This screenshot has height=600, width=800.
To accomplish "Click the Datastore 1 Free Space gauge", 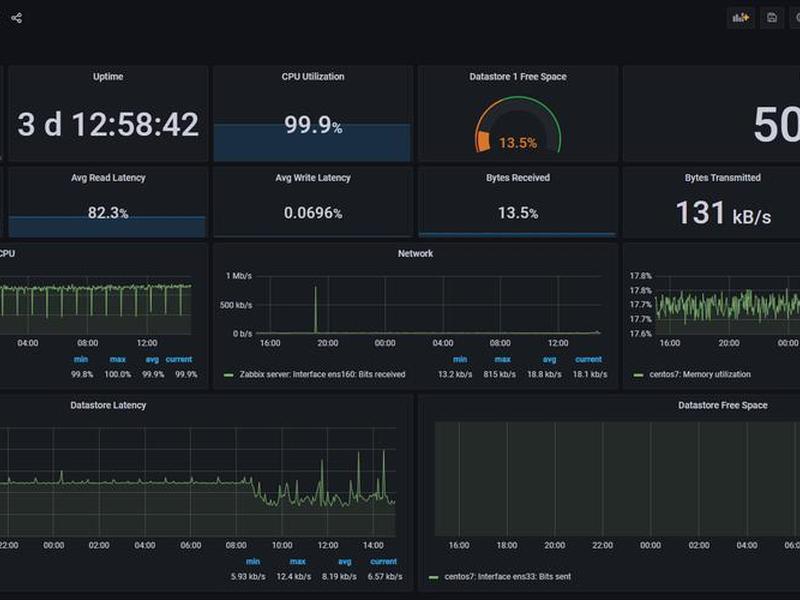I will point(517,126).
